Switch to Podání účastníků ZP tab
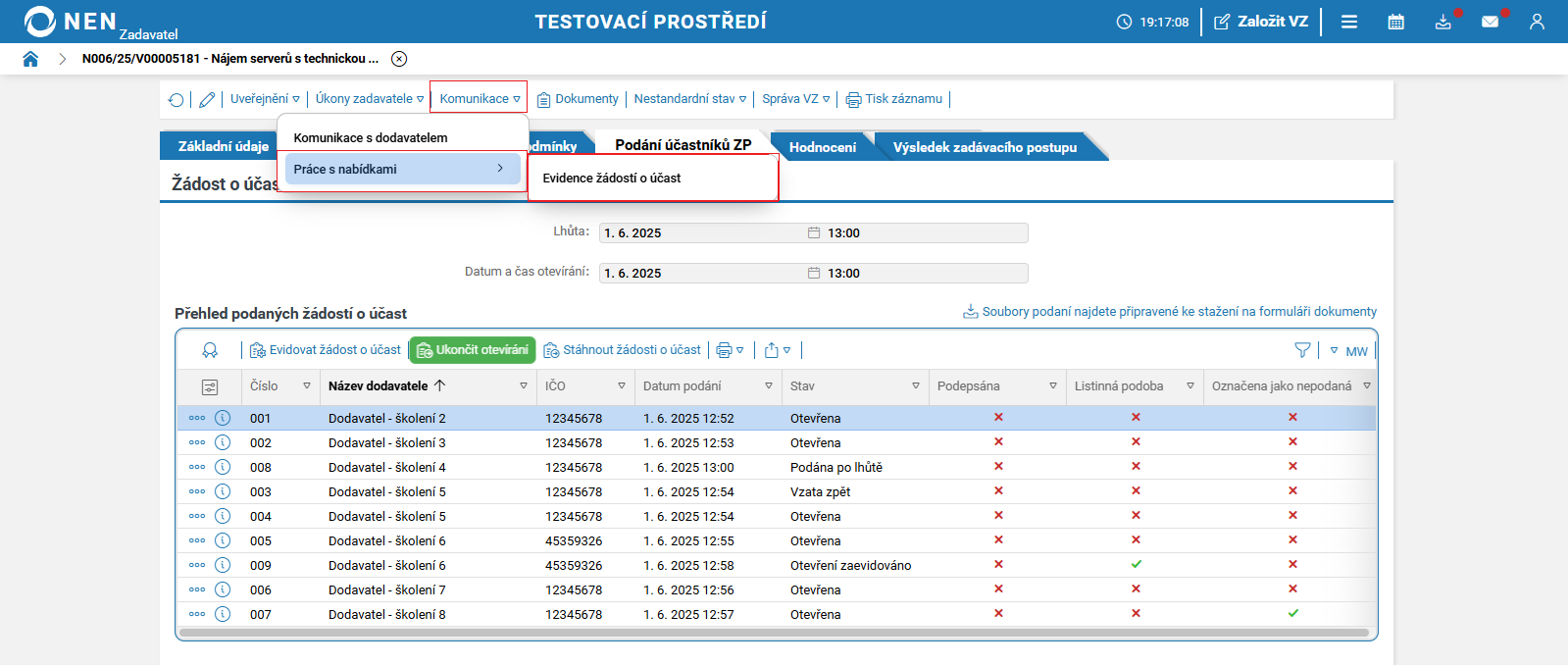Screen dimensions: 1568x665 (683, 145)
